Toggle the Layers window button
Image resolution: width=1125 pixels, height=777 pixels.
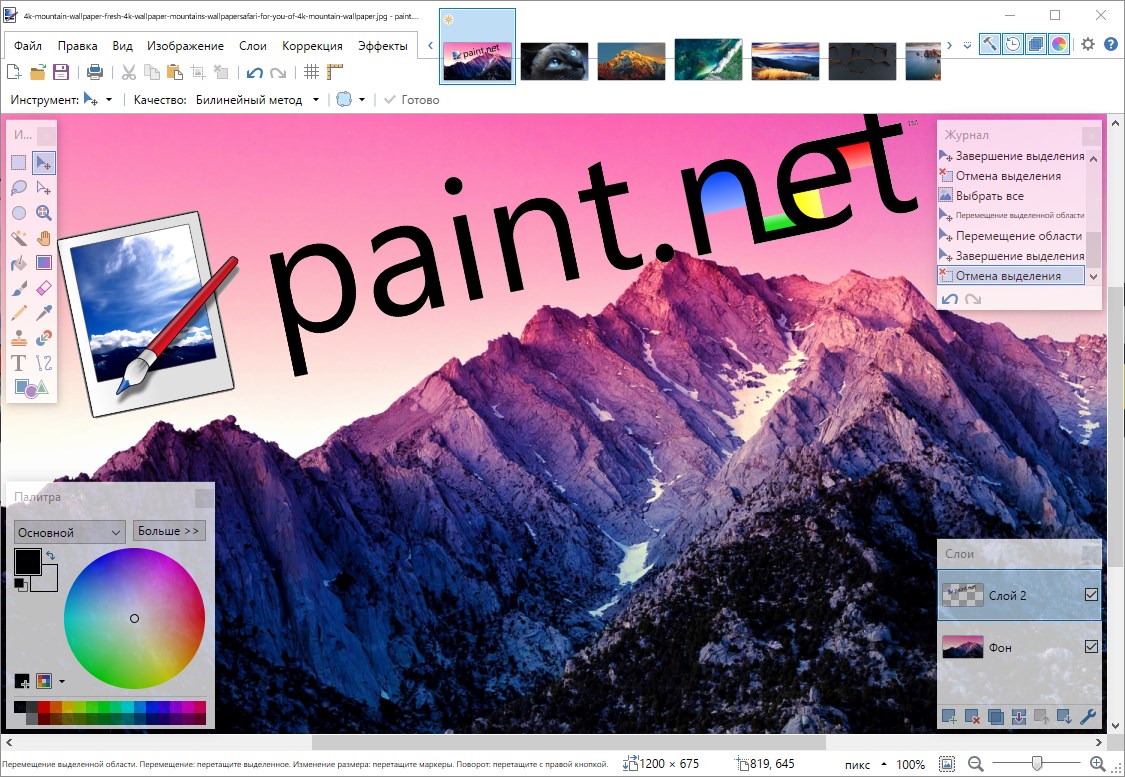click(1036, 44)
